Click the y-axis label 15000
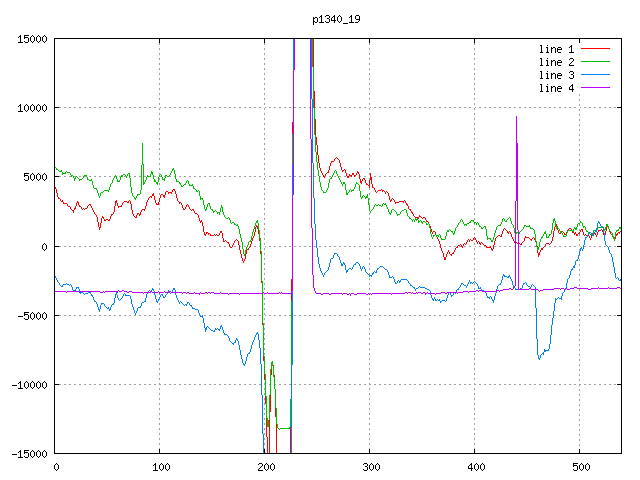 point(32,39)
